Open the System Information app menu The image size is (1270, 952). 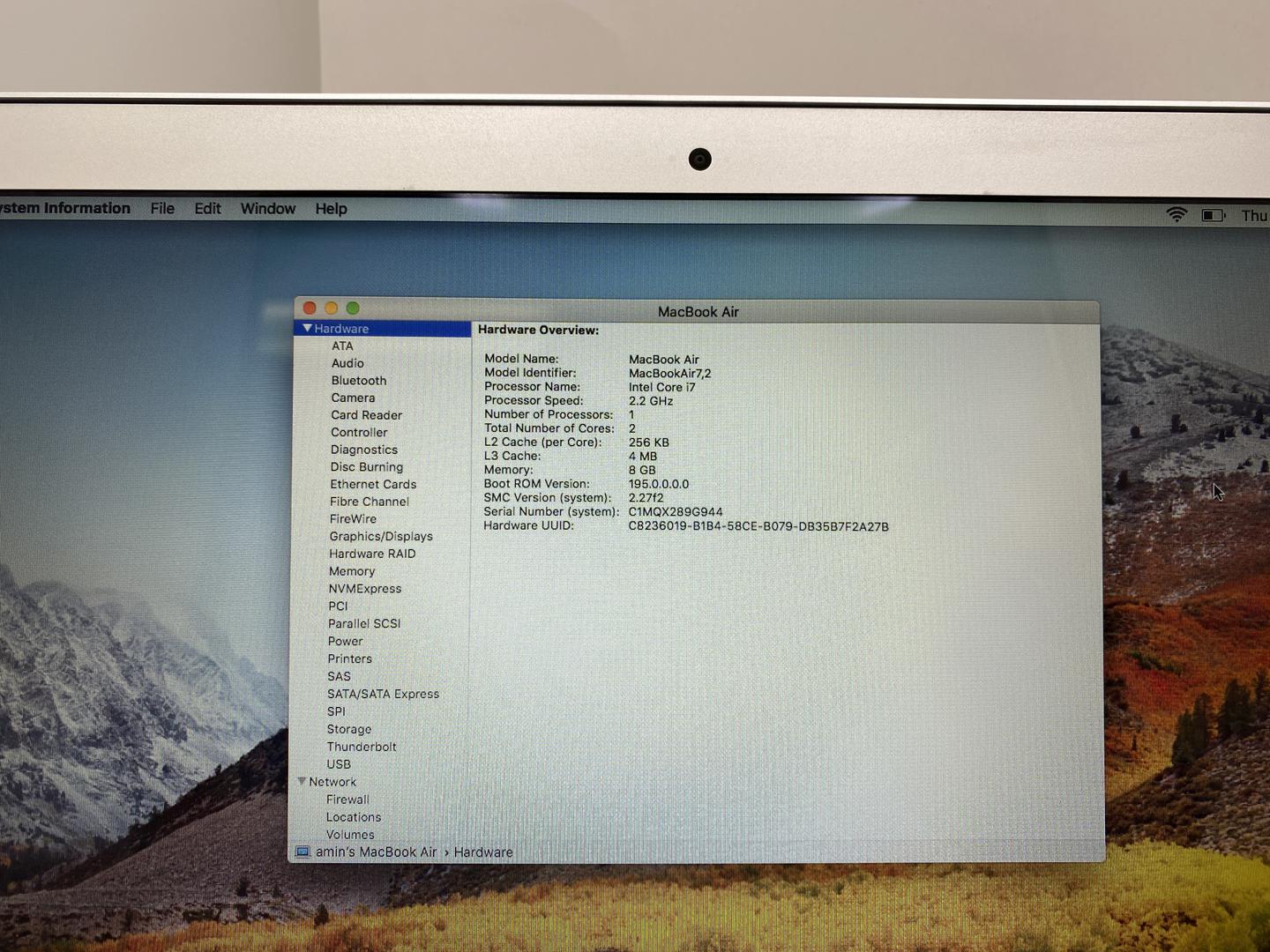64,208
